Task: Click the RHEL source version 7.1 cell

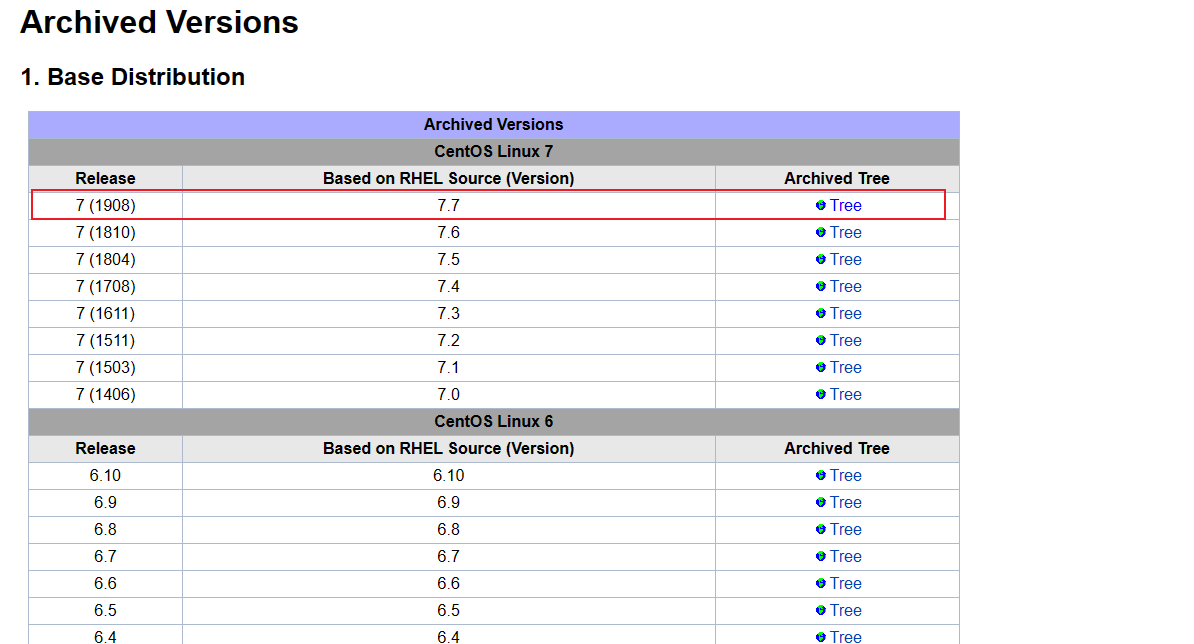Action: pos(449,368)
